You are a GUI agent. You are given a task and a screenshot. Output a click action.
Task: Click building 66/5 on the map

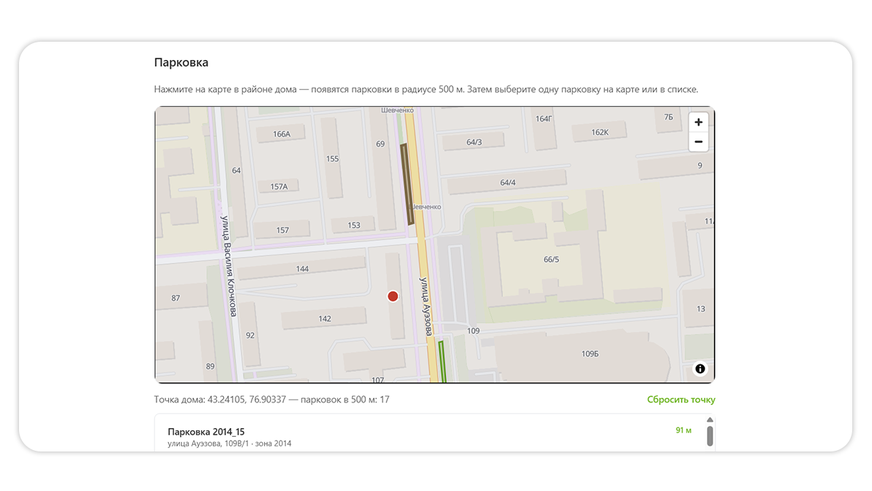[551, 259]
